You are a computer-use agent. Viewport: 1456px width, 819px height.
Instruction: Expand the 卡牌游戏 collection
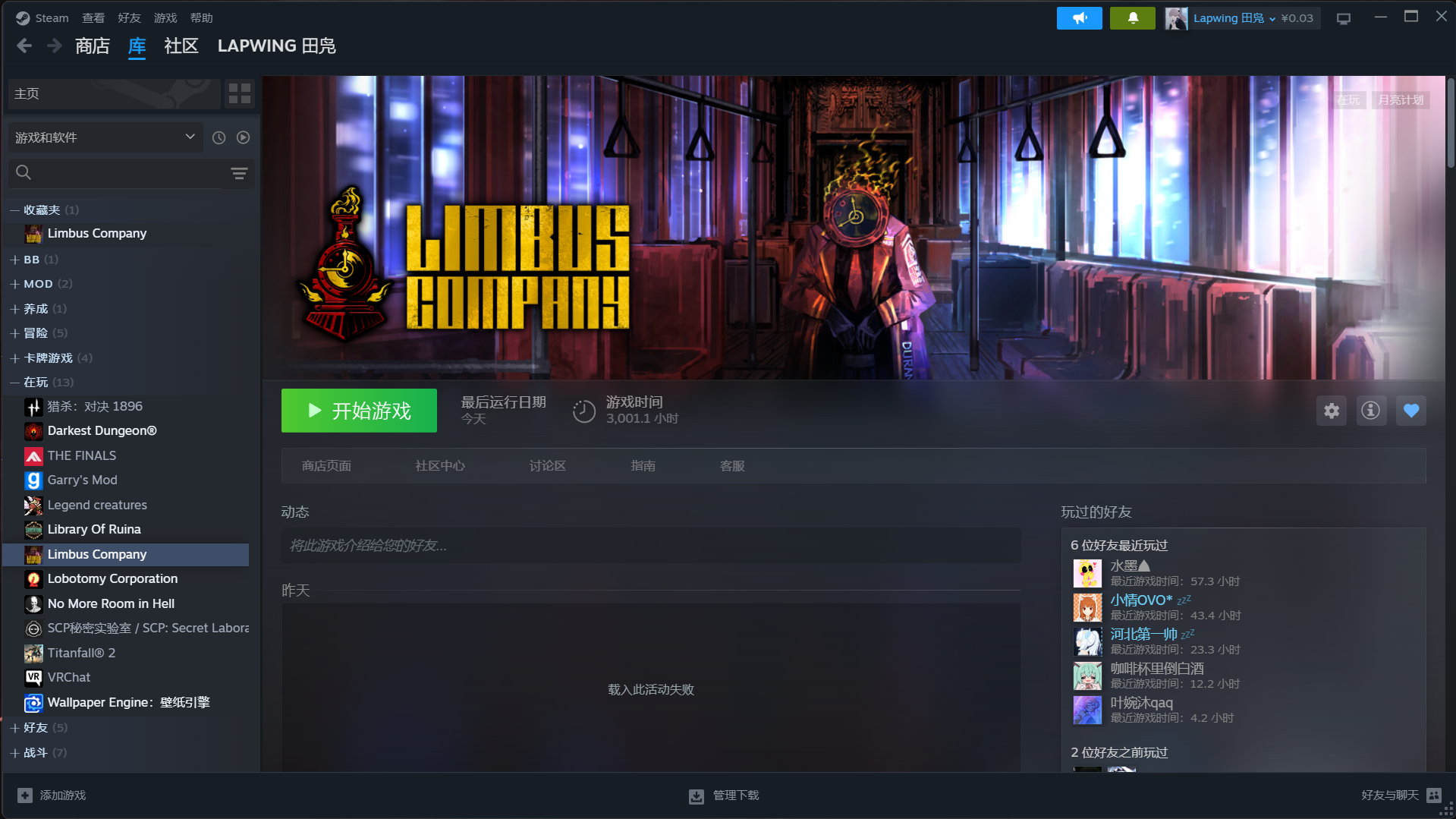click(x=14, y=358)
